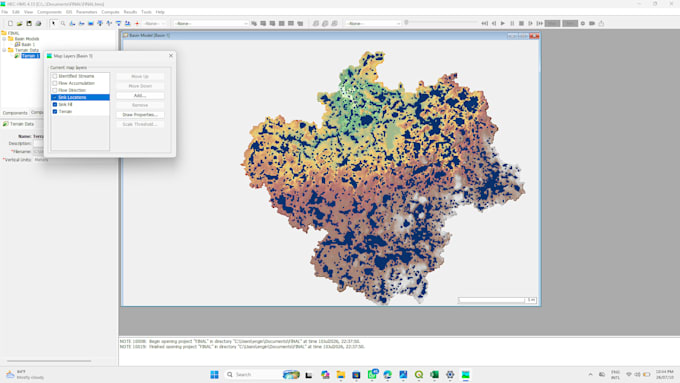Open project using the folder icon
680x383 pixels.
(20, 23)
